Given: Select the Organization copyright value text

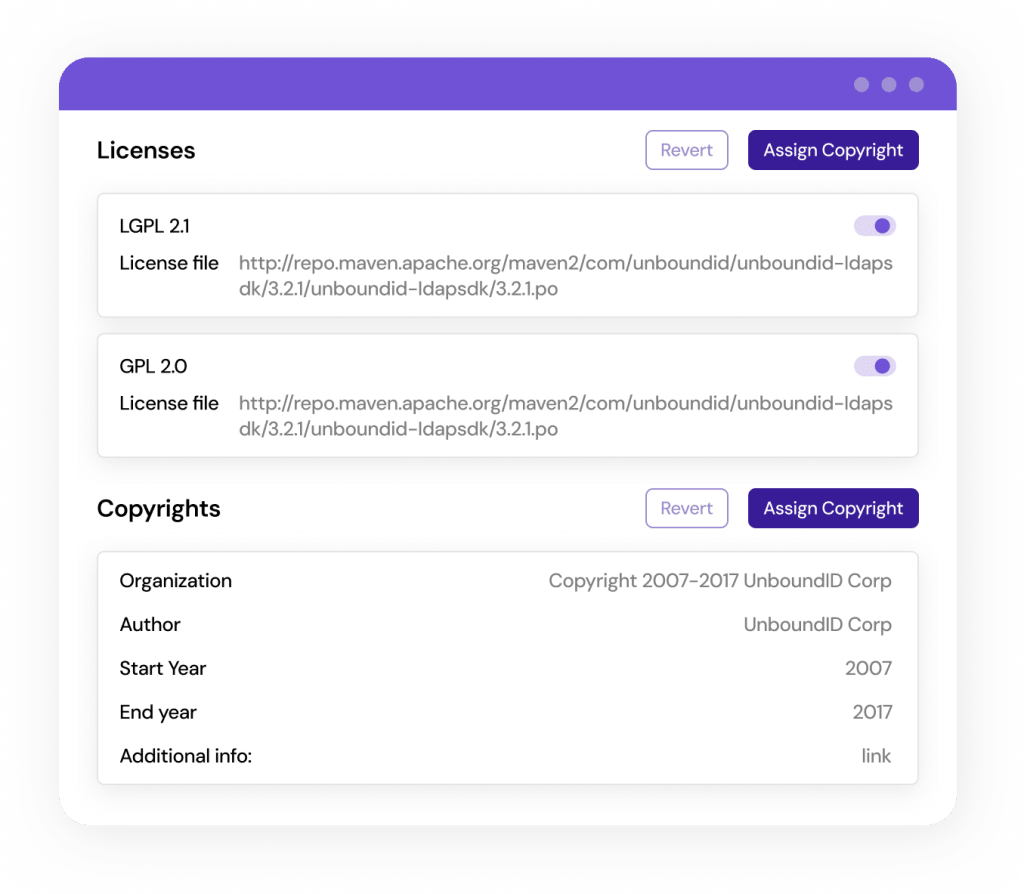Looking at the screenshot, I should pyautogui.click(x=719, y=581).
